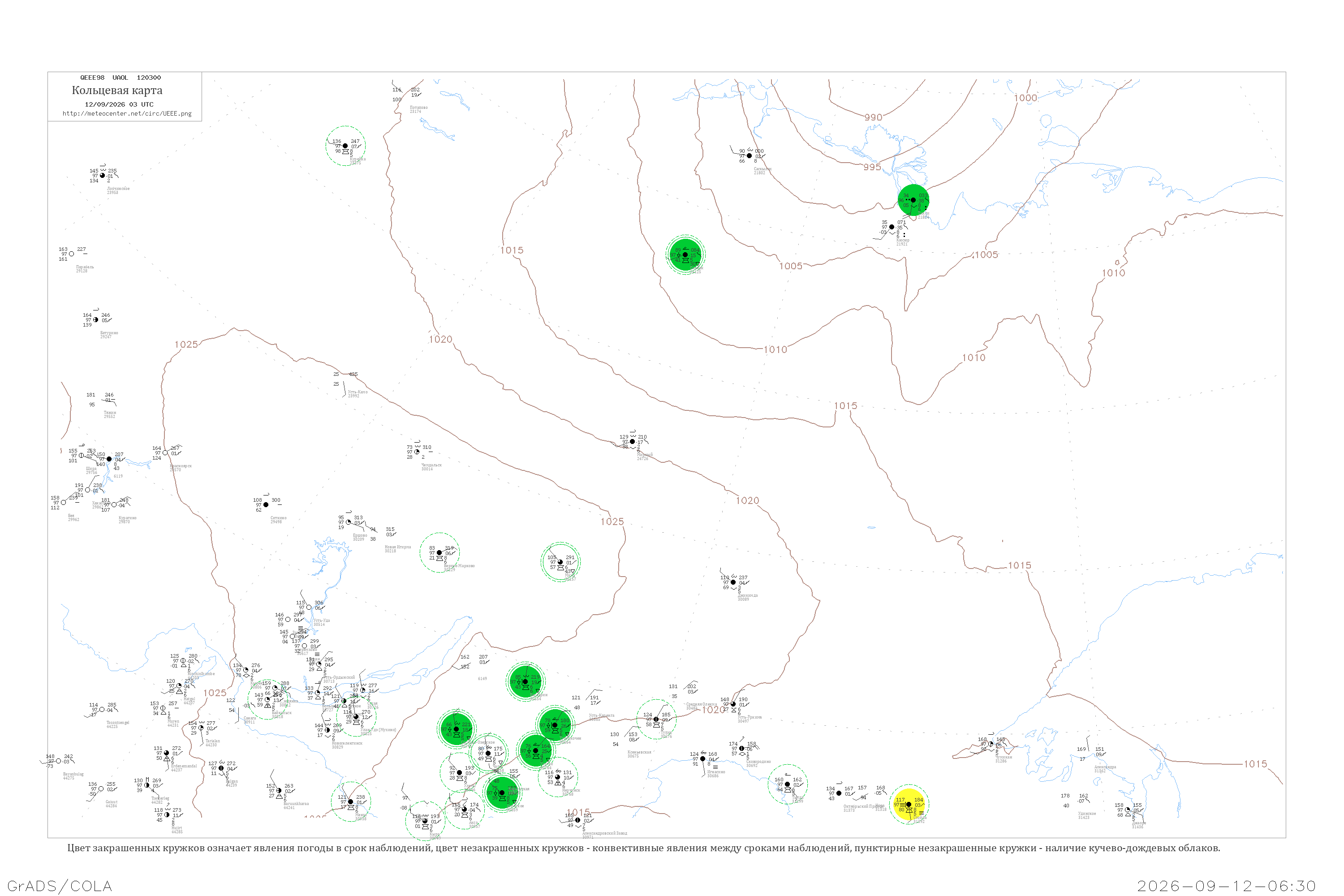Click the green circle near the 995 isobar
This screenshot has width=1344, height=896.
coord(913,200)
